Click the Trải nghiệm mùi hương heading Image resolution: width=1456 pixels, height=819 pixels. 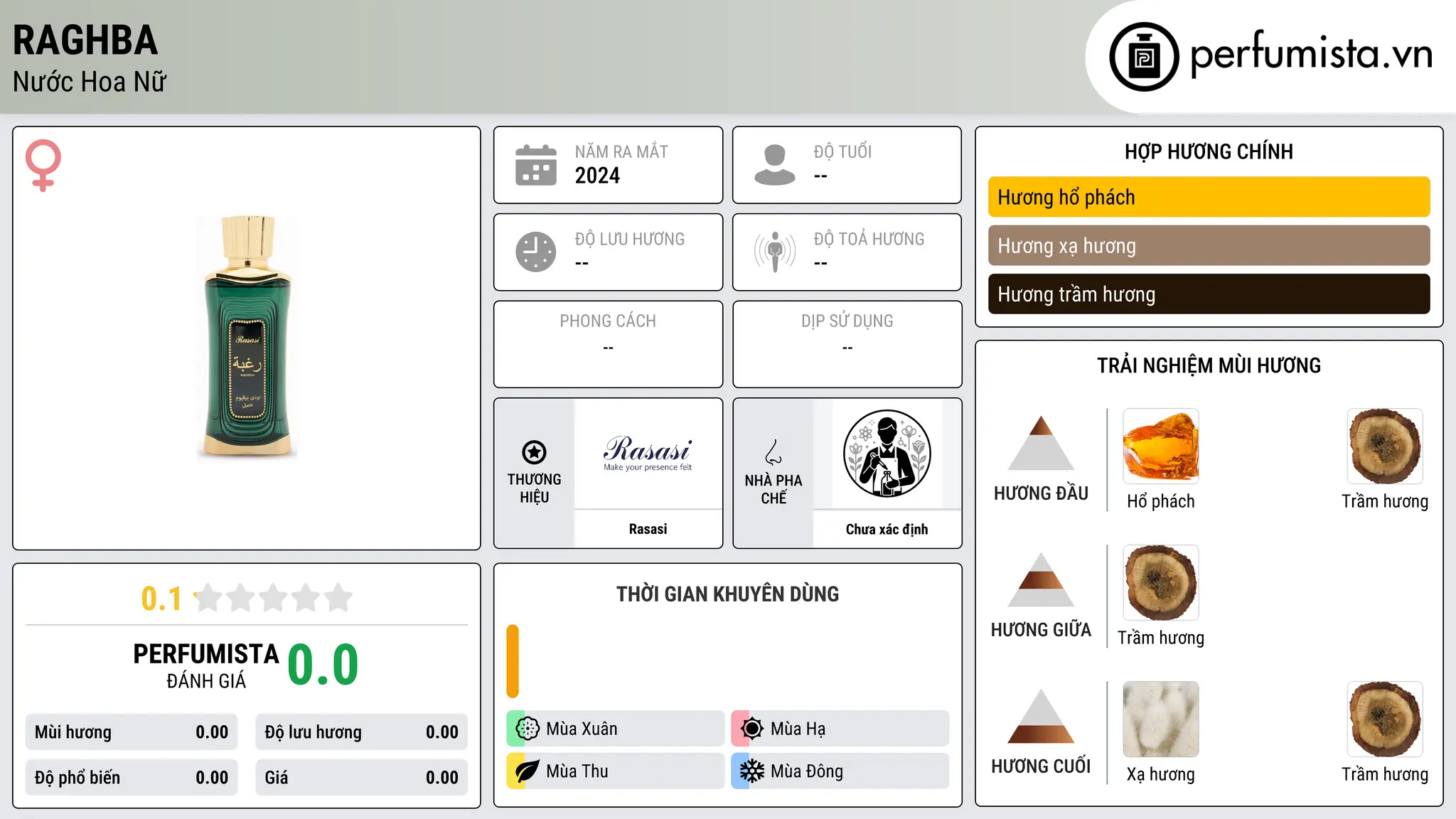click(1209, 365)
